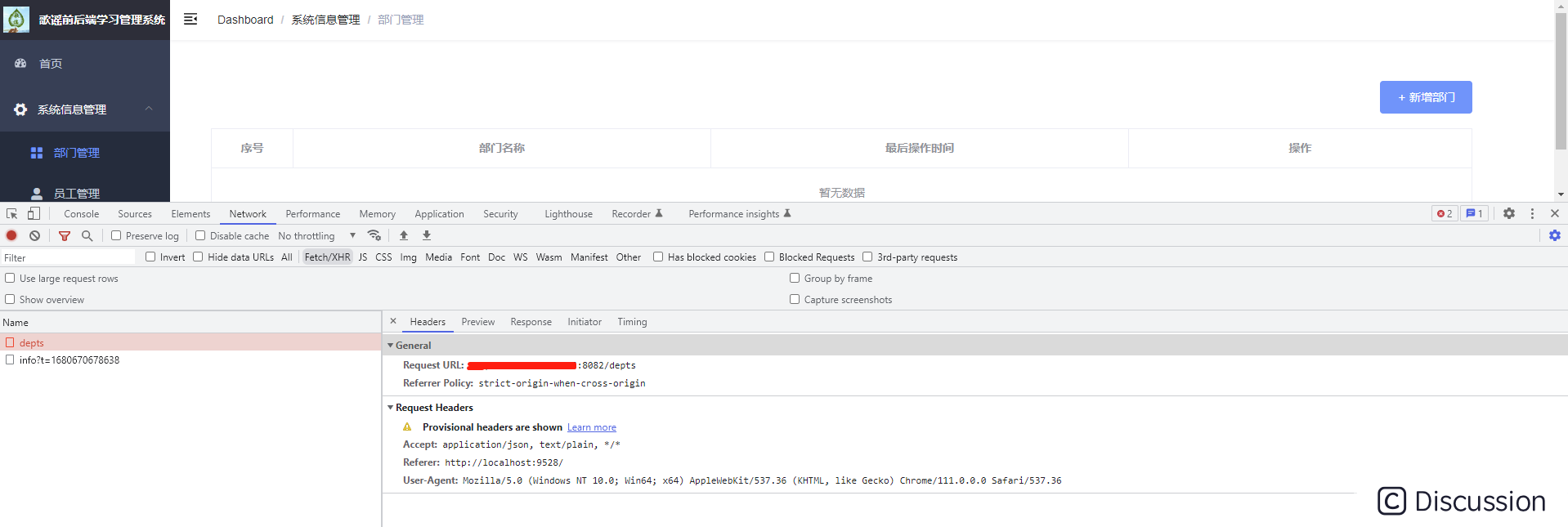Open the Preview tab of request
The width and height of the screenshot is (1568, 527).
coord(478,322)
